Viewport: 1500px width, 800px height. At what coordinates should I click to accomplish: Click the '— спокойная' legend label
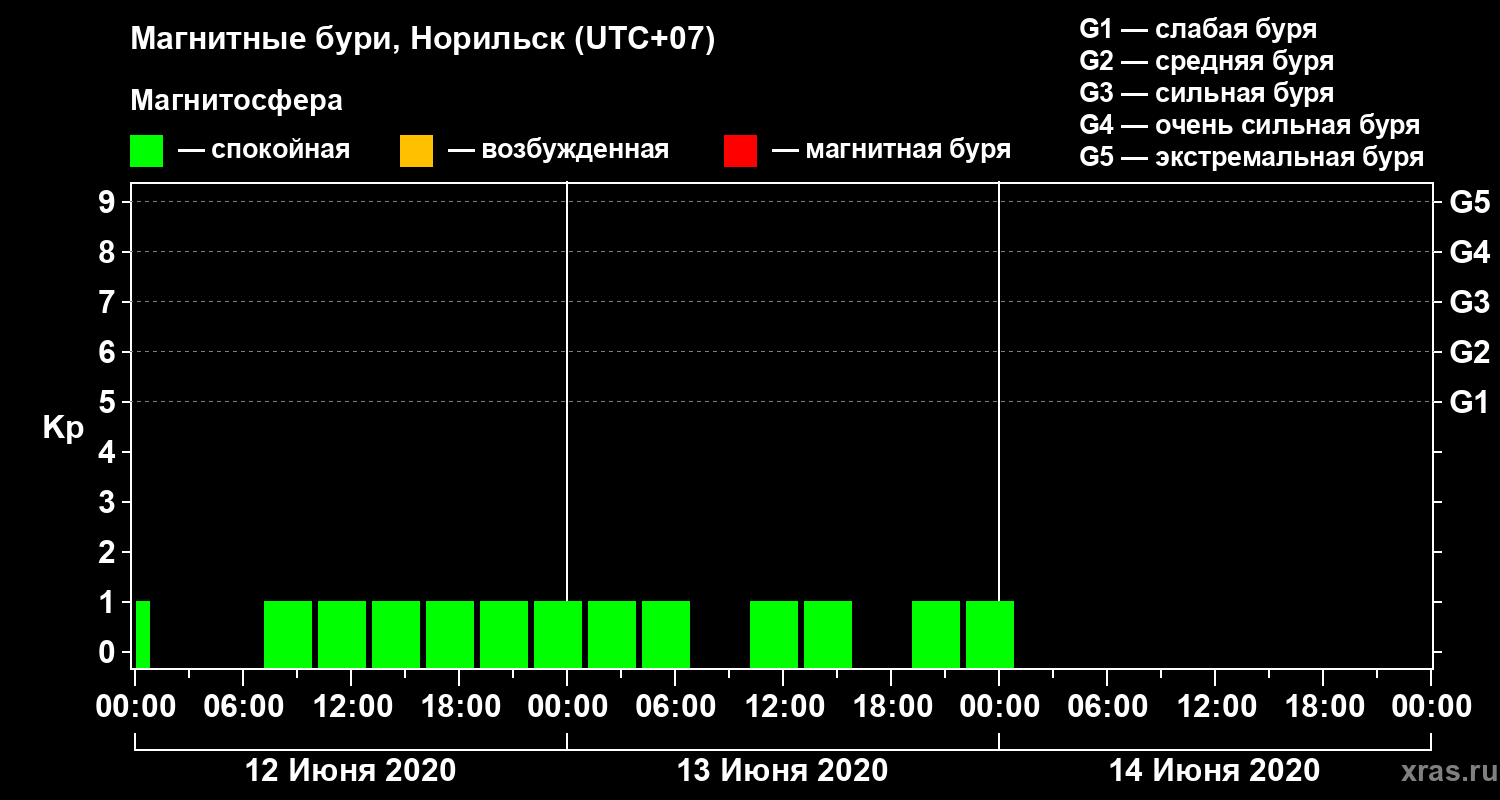tap(264, 150)
